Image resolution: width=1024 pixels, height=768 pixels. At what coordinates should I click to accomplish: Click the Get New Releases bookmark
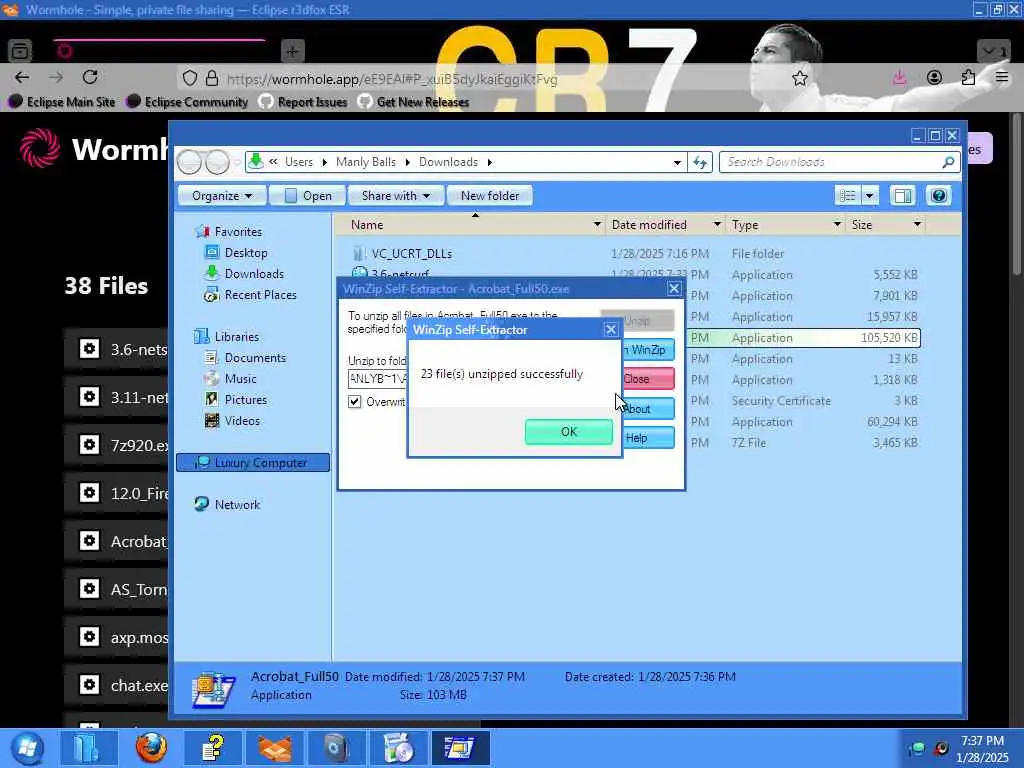tap(414, 102)
